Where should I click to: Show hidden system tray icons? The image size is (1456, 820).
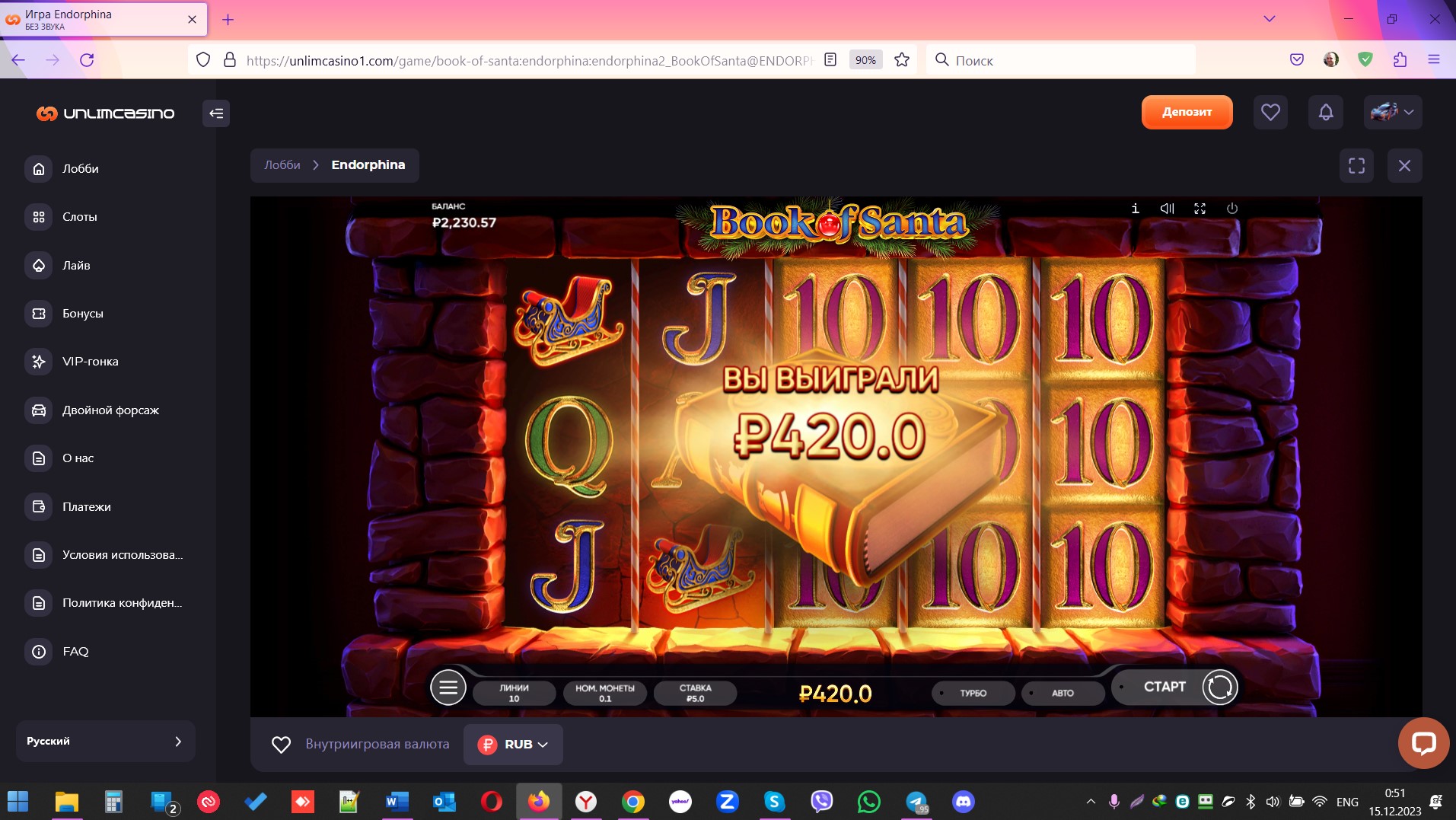[x=1091, y=802]
